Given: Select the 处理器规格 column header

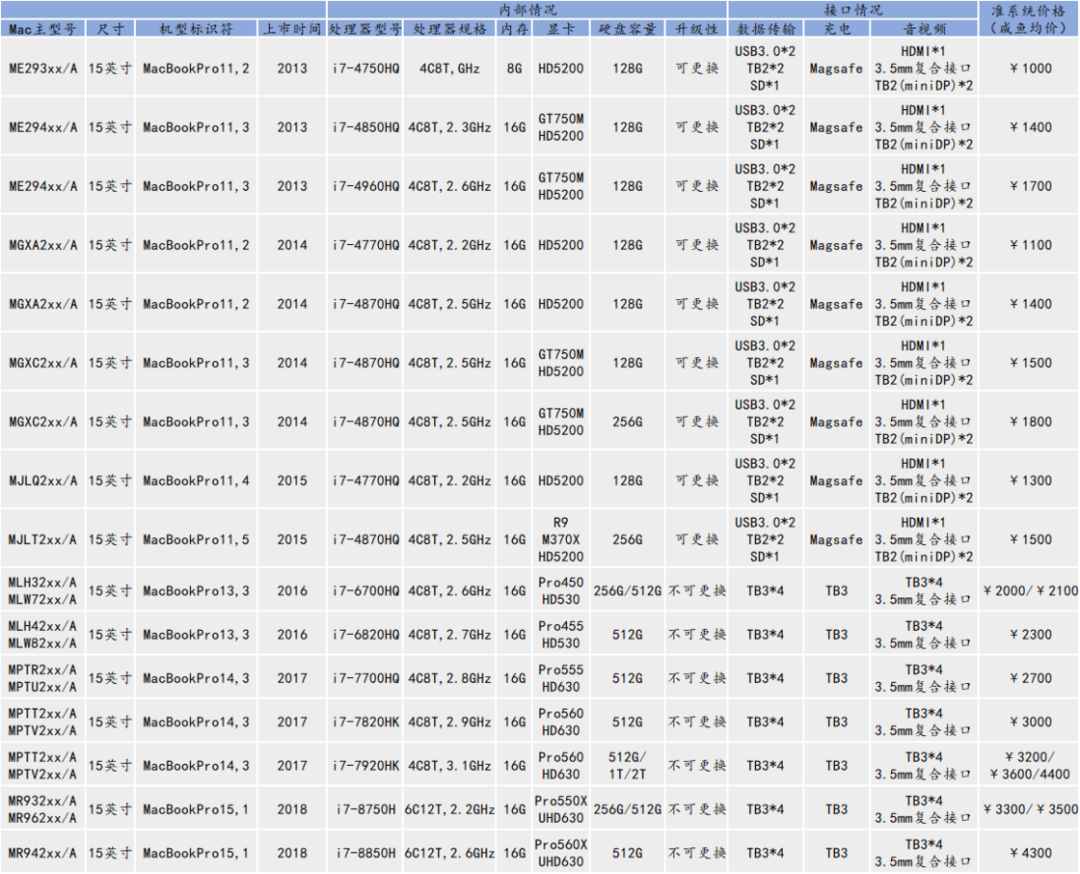Looking at the screenshot, I should [x=450, y=29].
